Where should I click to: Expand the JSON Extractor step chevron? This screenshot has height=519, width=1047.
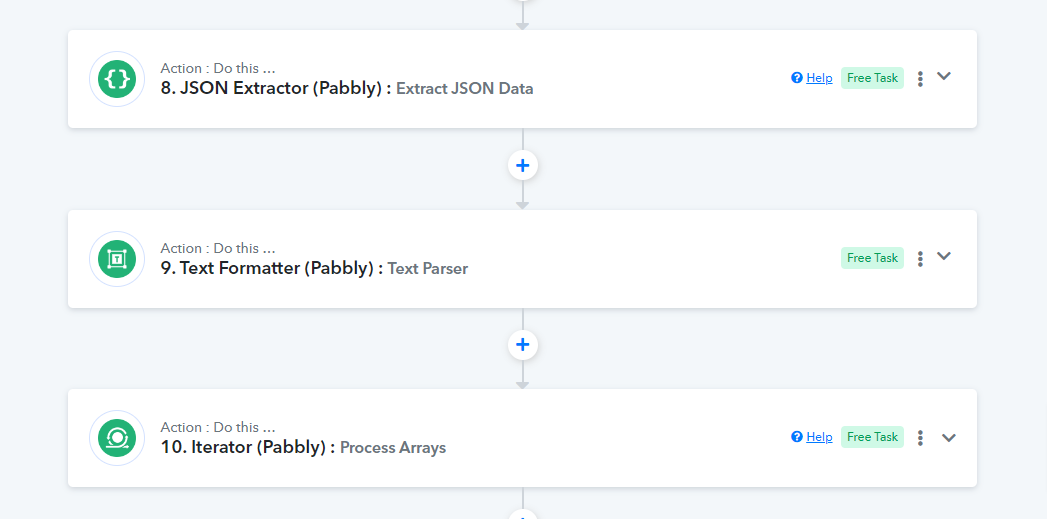pos(944,76)
